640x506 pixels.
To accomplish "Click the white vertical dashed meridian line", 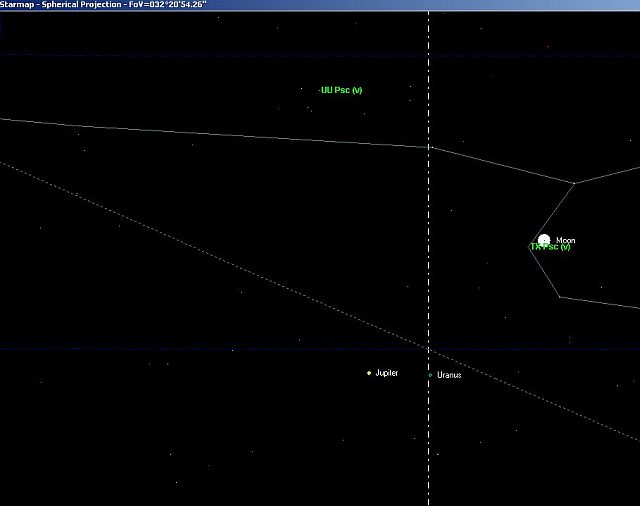I will click(x=429, y=250).
